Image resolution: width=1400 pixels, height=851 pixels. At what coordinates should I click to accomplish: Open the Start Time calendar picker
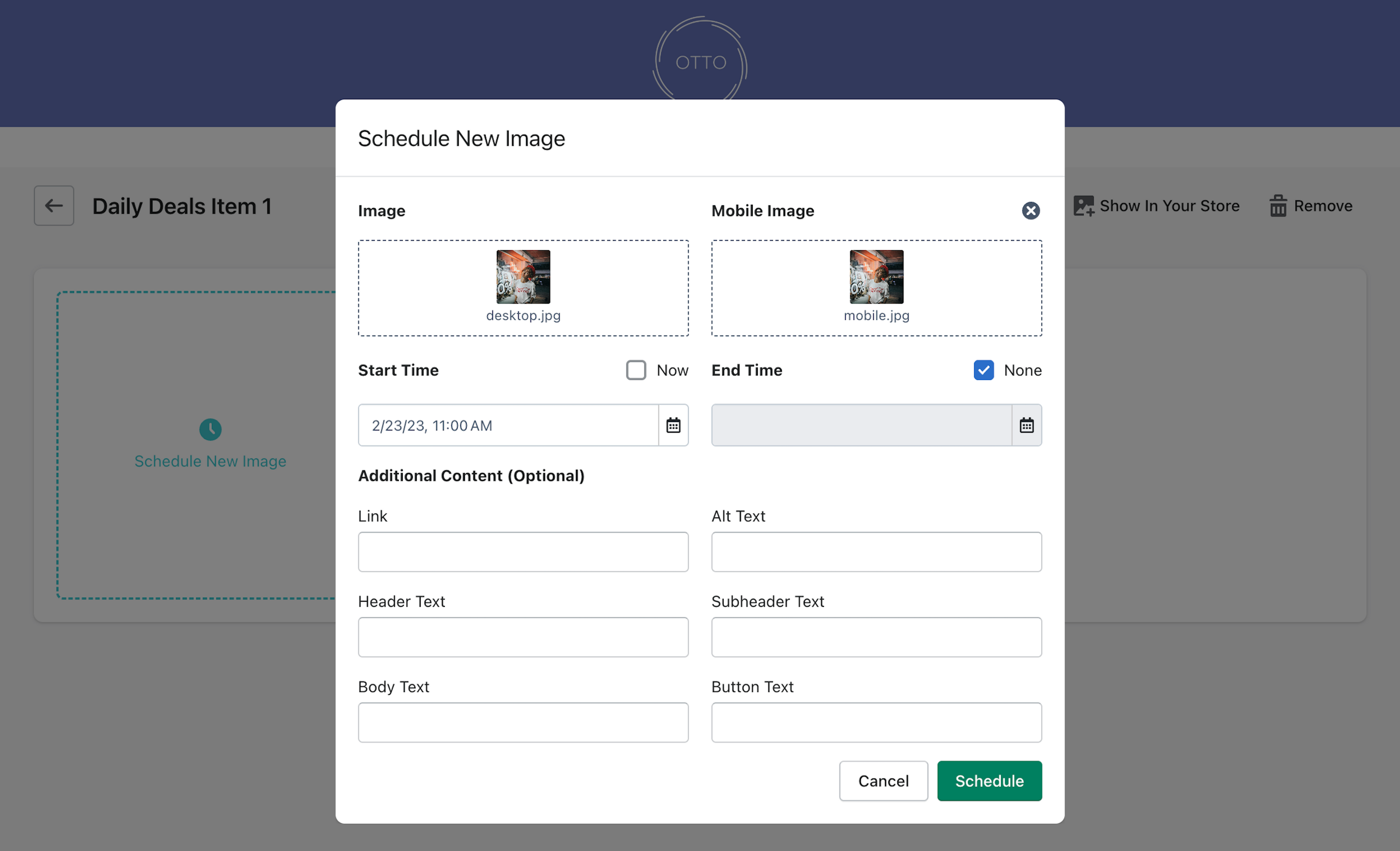point(673,425)
